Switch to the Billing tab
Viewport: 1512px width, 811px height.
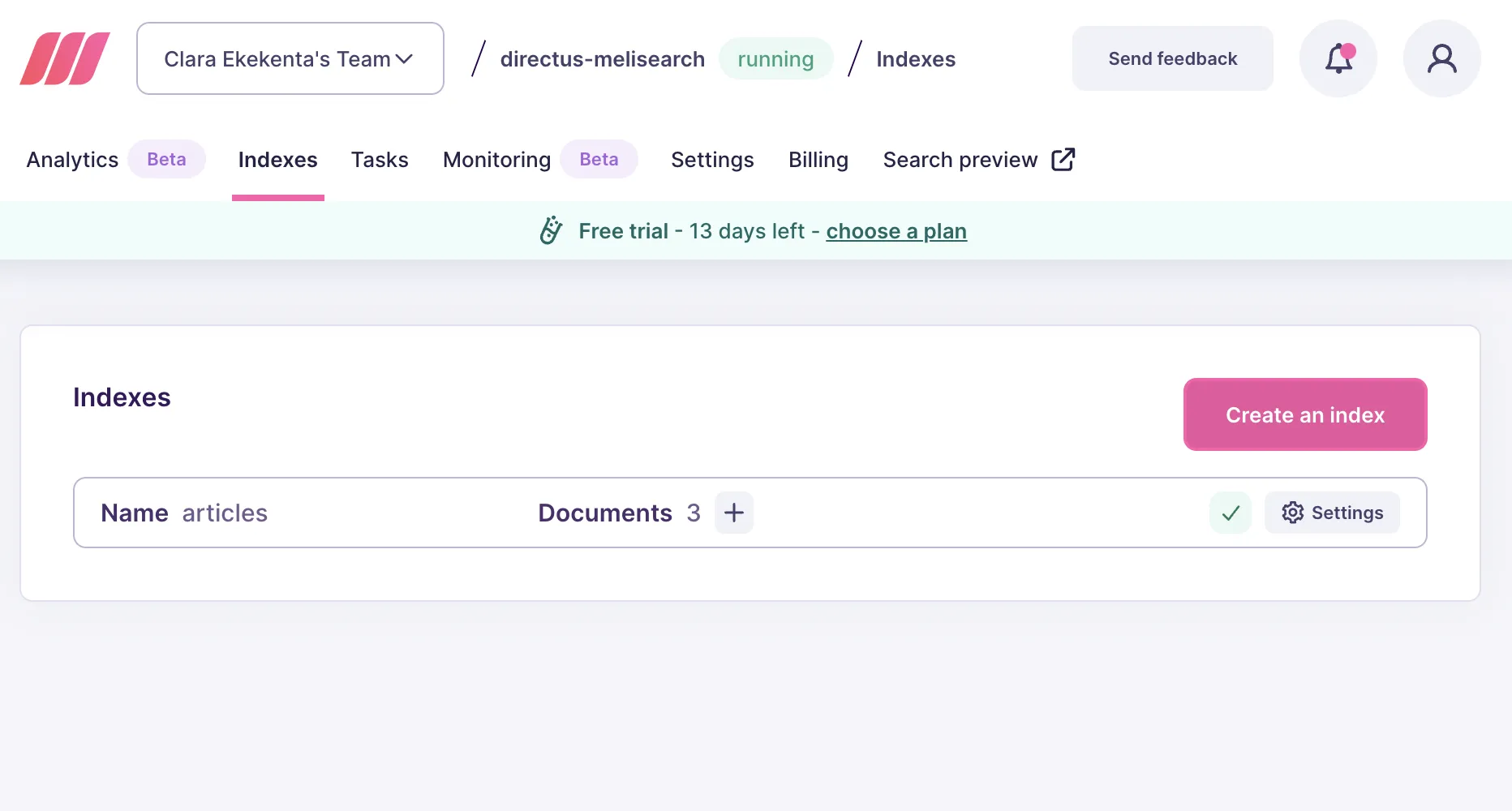pos(818,160)
